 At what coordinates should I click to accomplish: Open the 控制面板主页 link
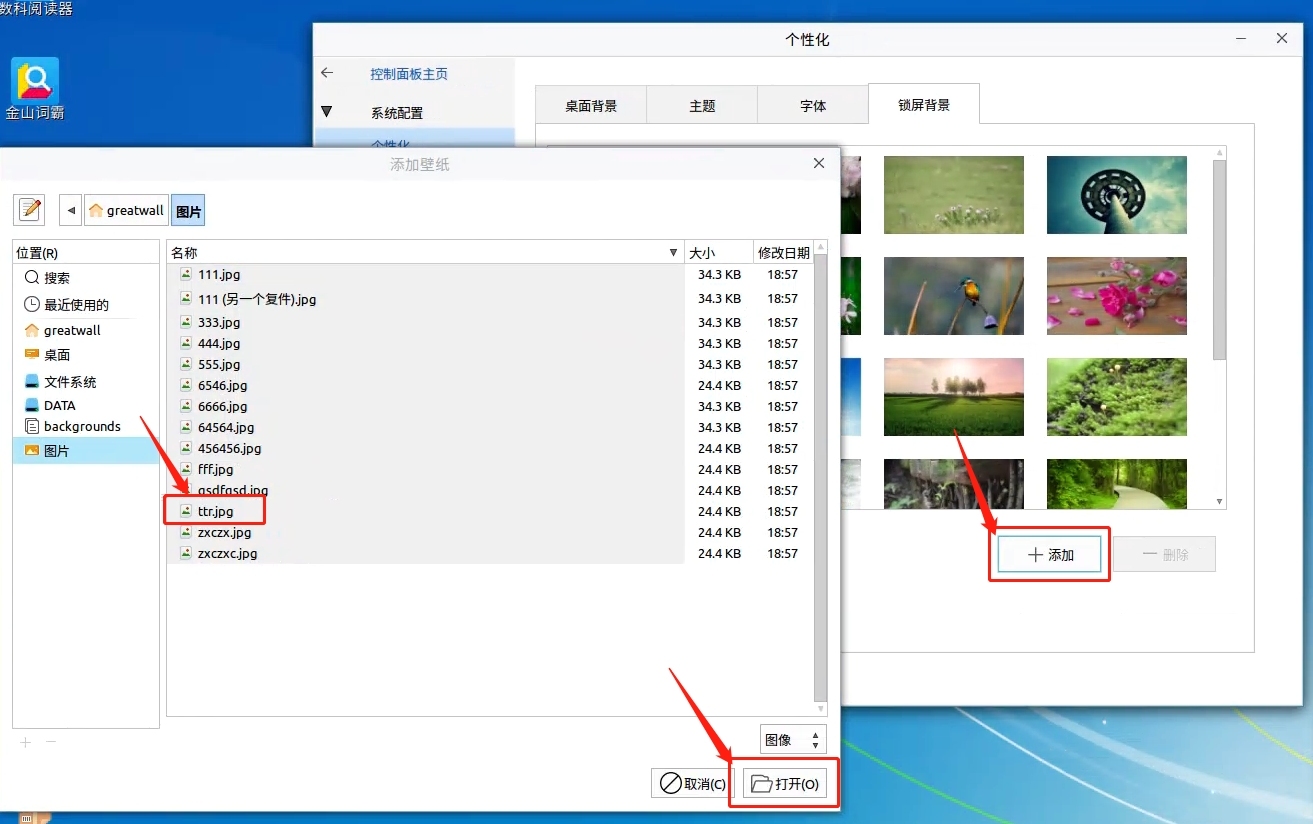pos(409,74)
